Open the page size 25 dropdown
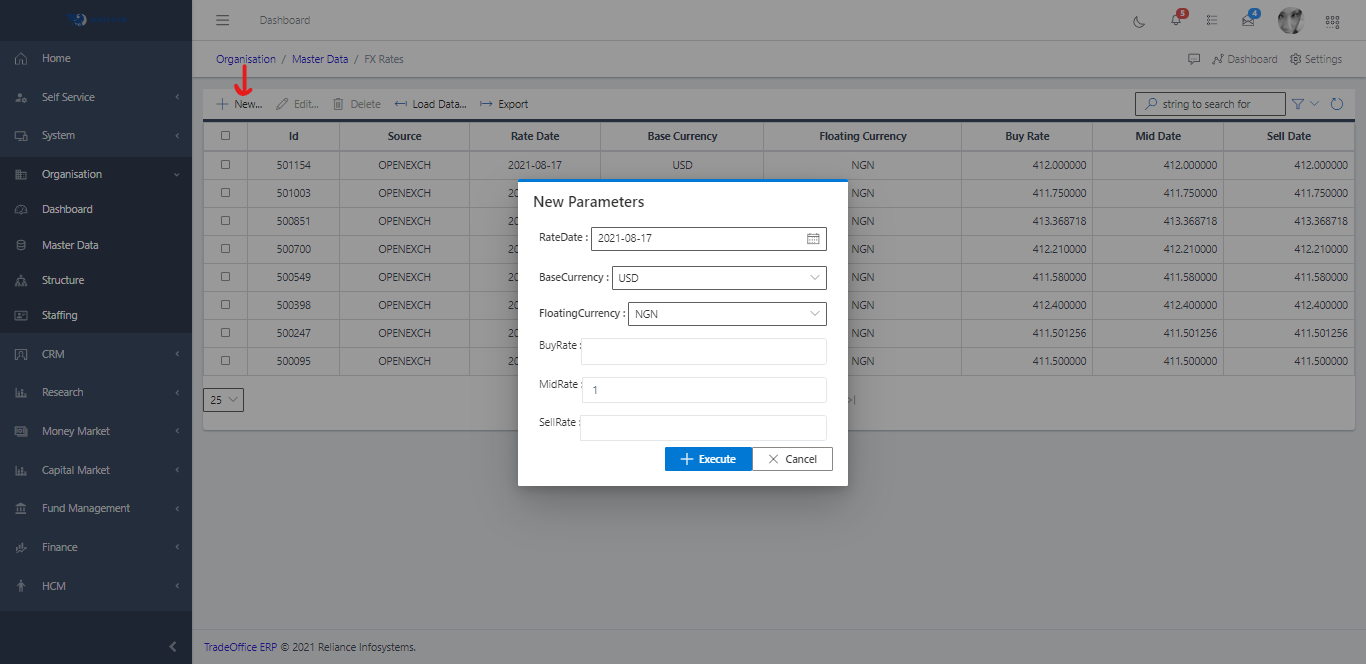Image resolution: width=1366 pixels, height=664 pixels. pyautogui.click(x=223, y=400)
